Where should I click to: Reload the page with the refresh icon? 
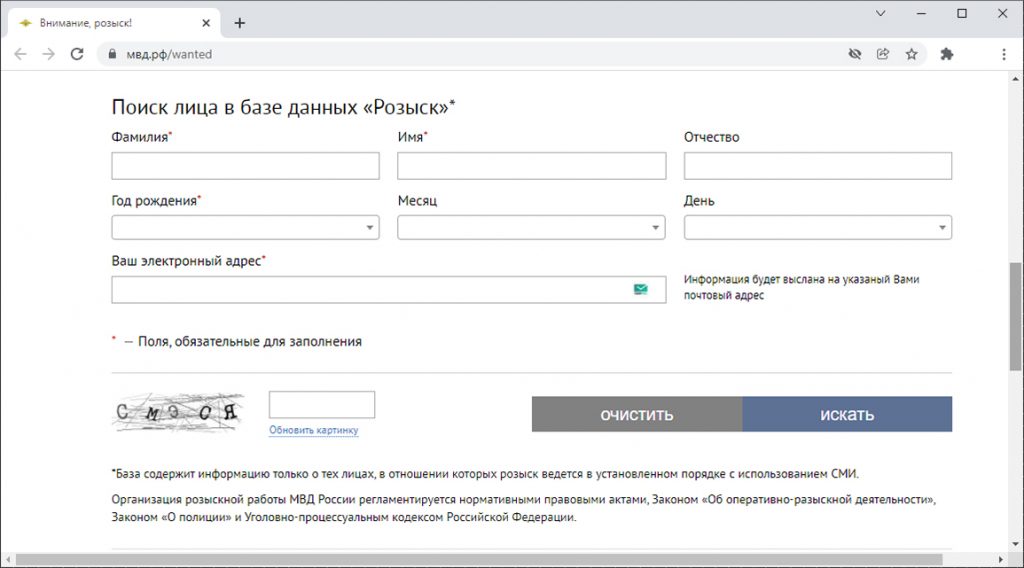tap(77, 54)
